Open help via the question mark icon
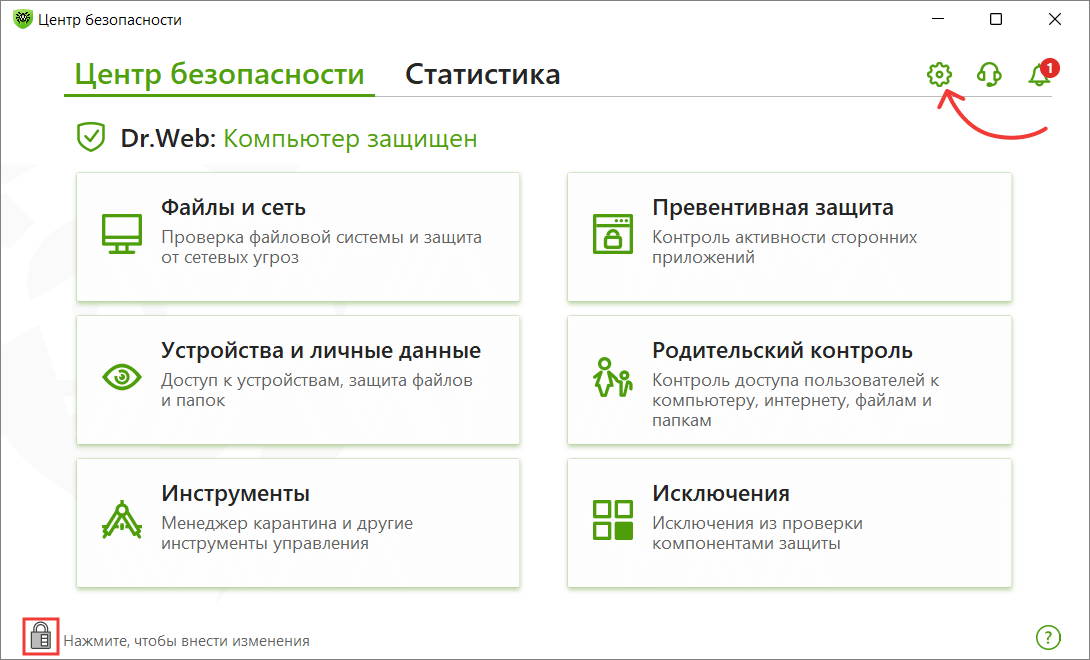Image resolution: width=1090 pixels, height=660 pixels. pos(1048,636)
